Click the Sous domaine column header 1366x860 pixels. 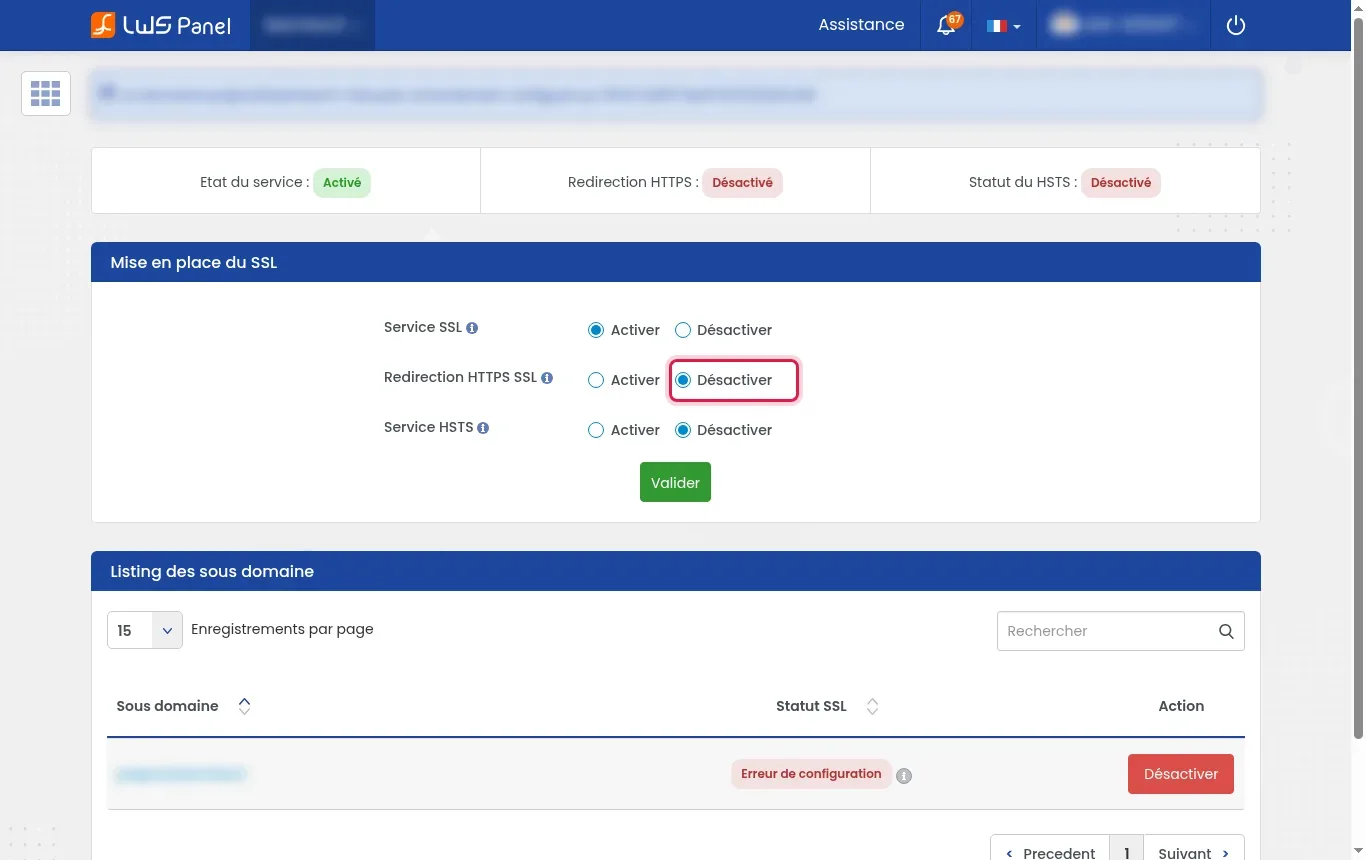(167, 706)
